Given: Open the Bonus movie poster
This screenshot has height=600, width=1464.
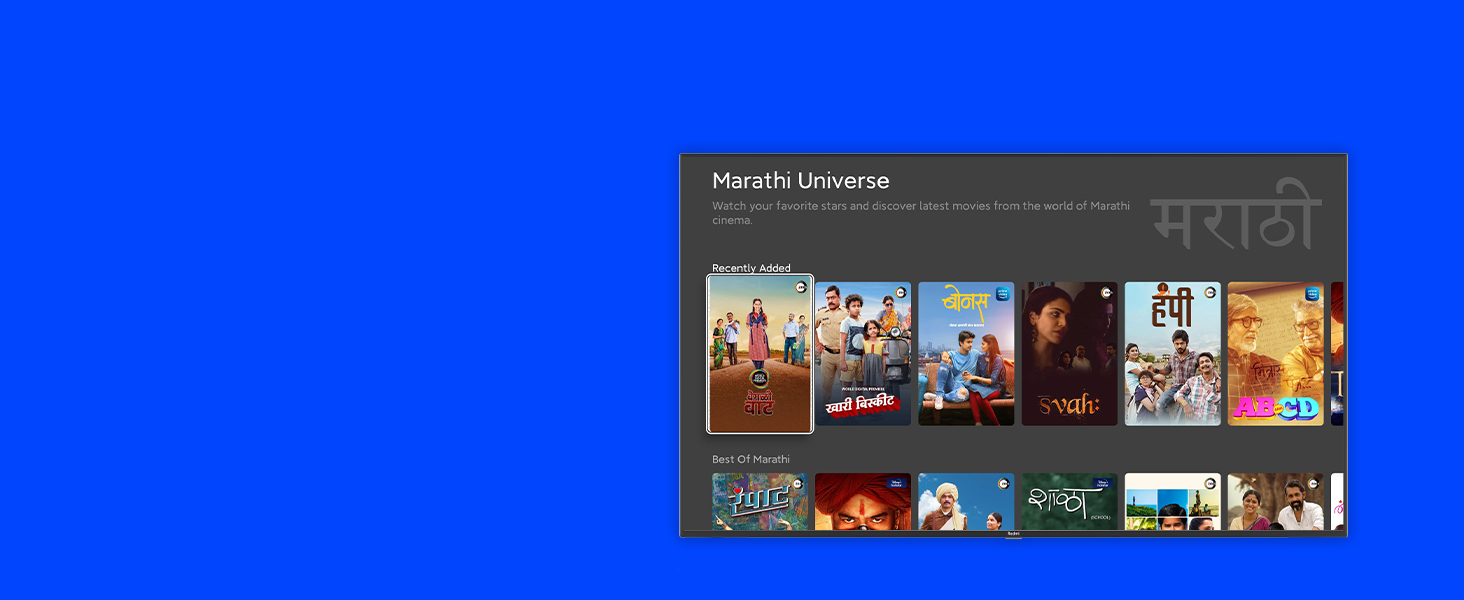Looking at the screenshot, I should [x=966, y=354].
